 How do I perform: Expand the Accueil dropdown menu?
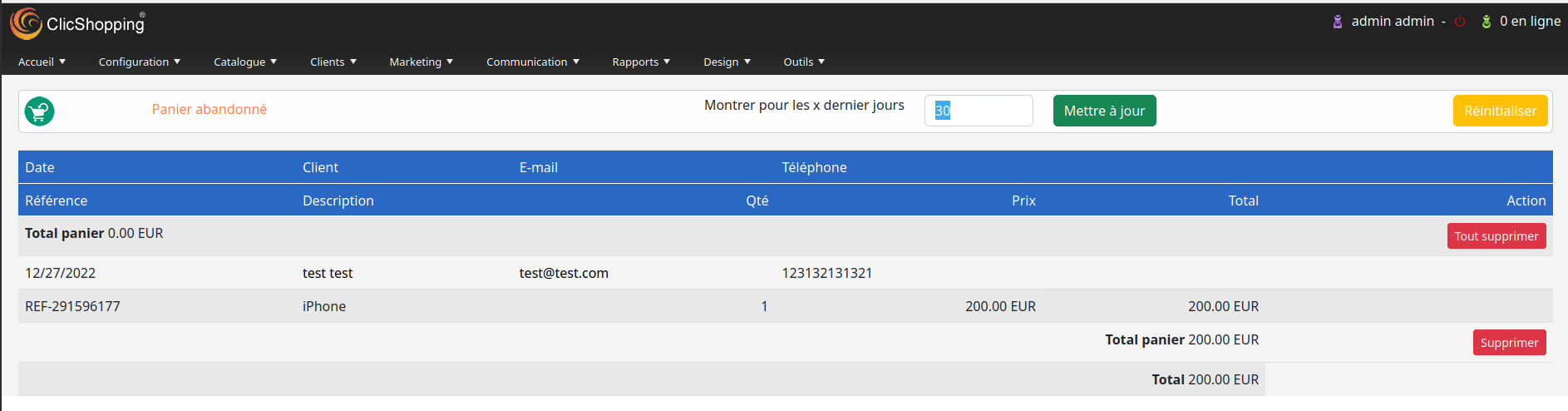(x=42, y=62)
